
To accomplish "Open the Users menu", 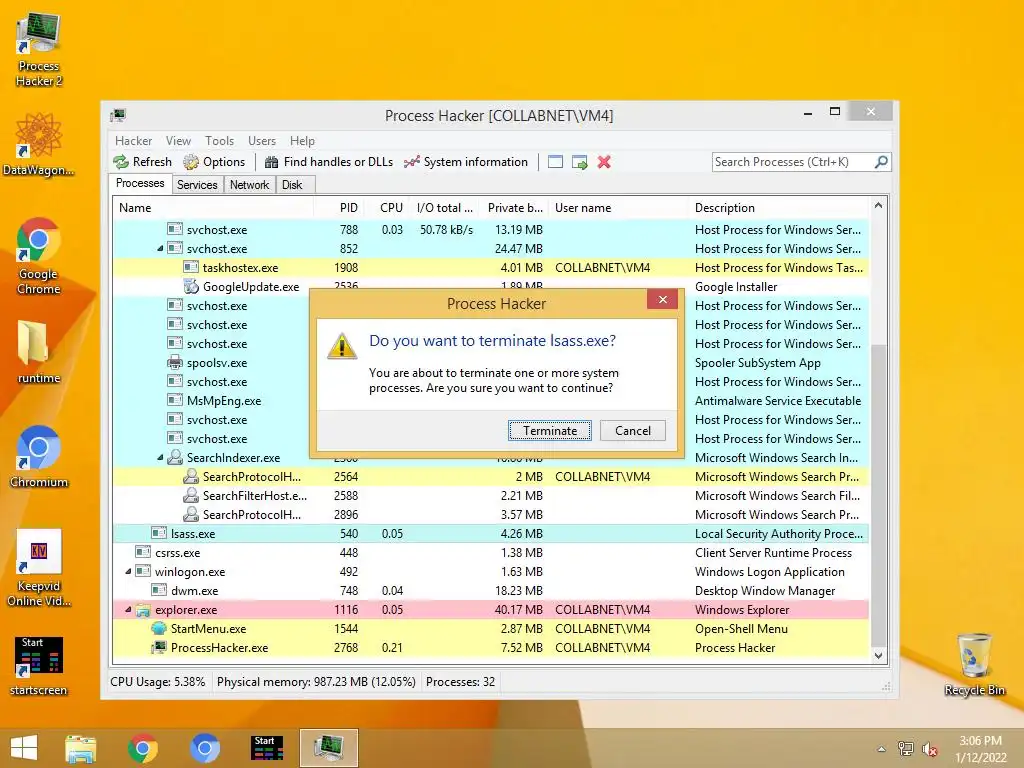I will pyautogui.click(x=262, y=141).
